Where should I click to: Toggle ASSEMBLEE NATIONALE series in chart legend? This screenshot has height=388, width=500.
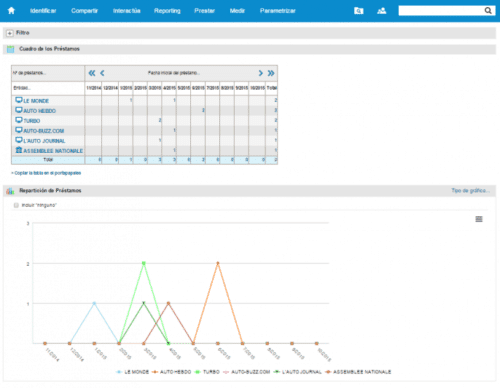pyautogui.click(x=358, y=372)
